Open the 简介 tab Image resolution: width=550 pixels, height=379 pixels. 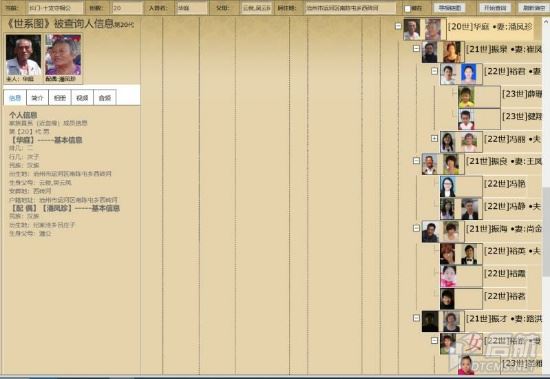point(37,98)
